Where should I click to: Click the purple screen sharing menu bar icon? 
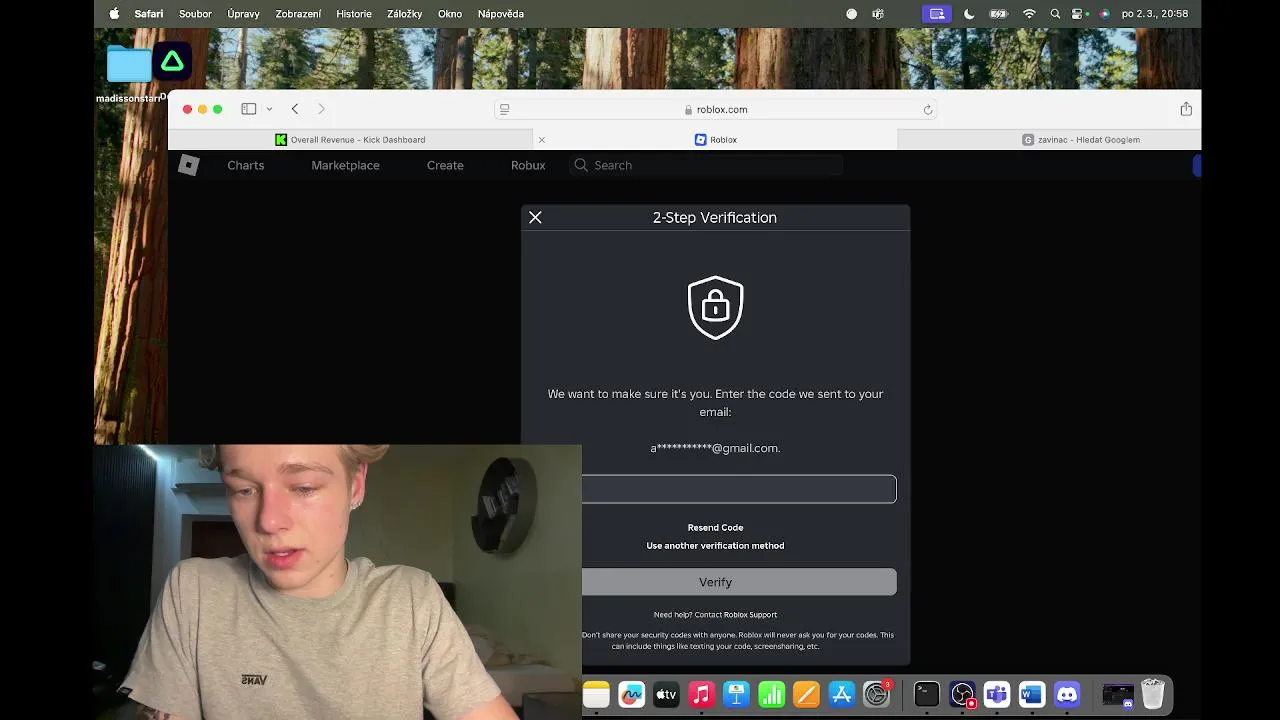[937, 14]
